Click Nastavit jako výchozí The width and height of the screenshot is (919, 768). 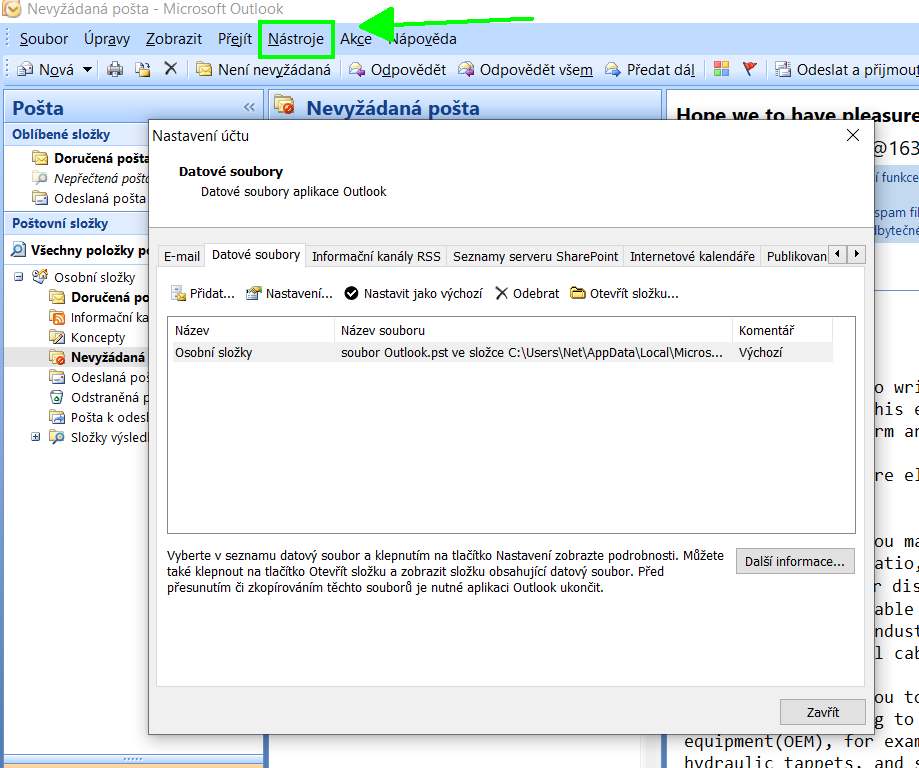coord(413,293)
